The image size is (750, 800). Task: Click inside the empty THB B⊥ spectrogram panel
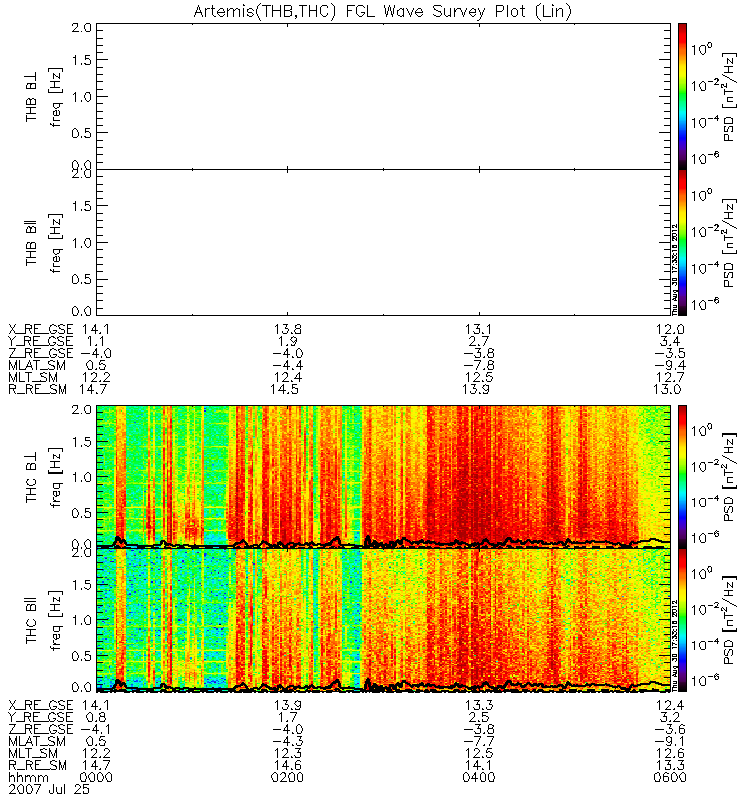click(x=383, y=96)
